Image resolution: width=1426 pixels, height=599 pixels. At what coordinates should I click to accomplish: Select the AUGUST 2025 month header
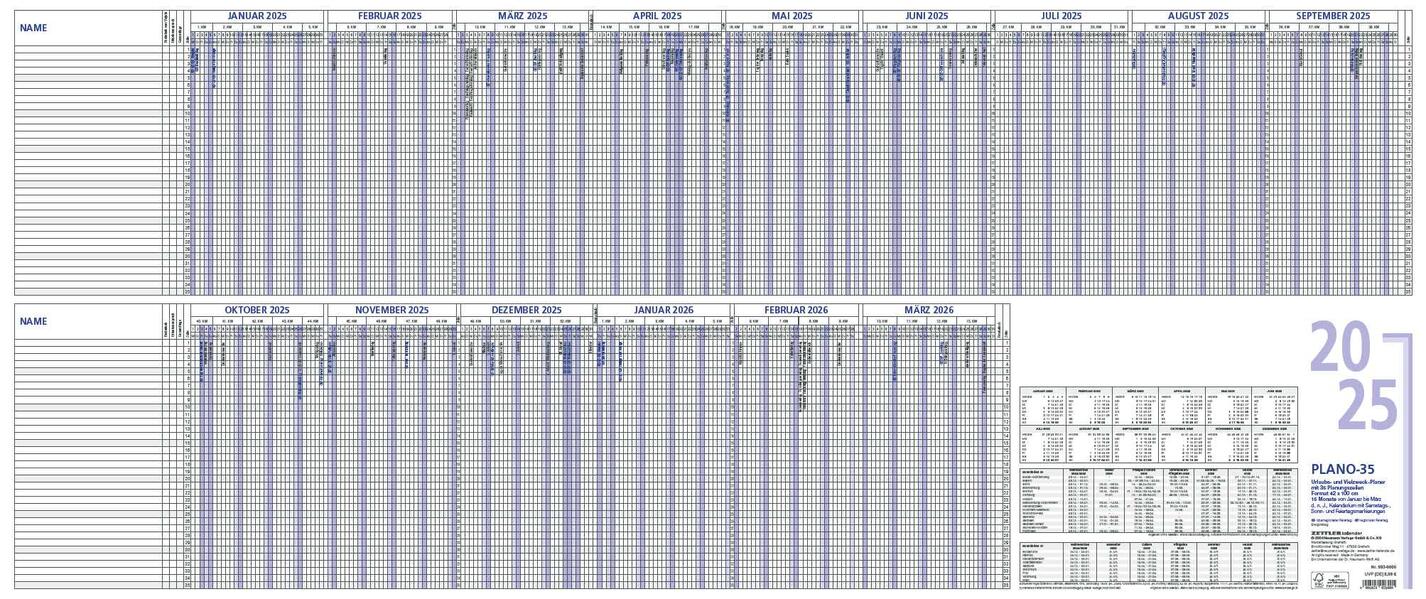pos(1197,16)
